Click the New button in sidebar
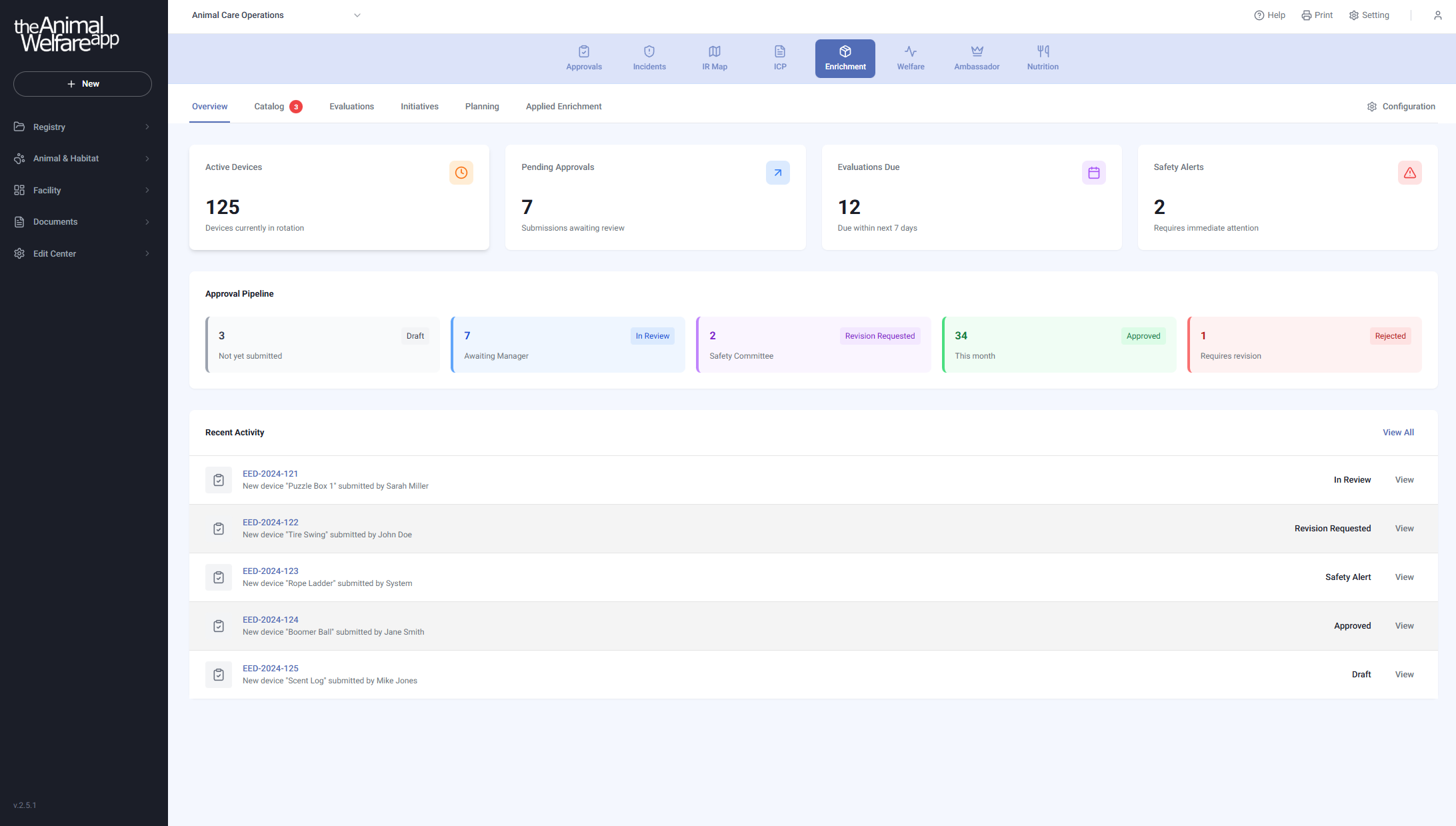The width and height of the screenshot is (1456, 826). pyautogui.click(x=82, y=83)
